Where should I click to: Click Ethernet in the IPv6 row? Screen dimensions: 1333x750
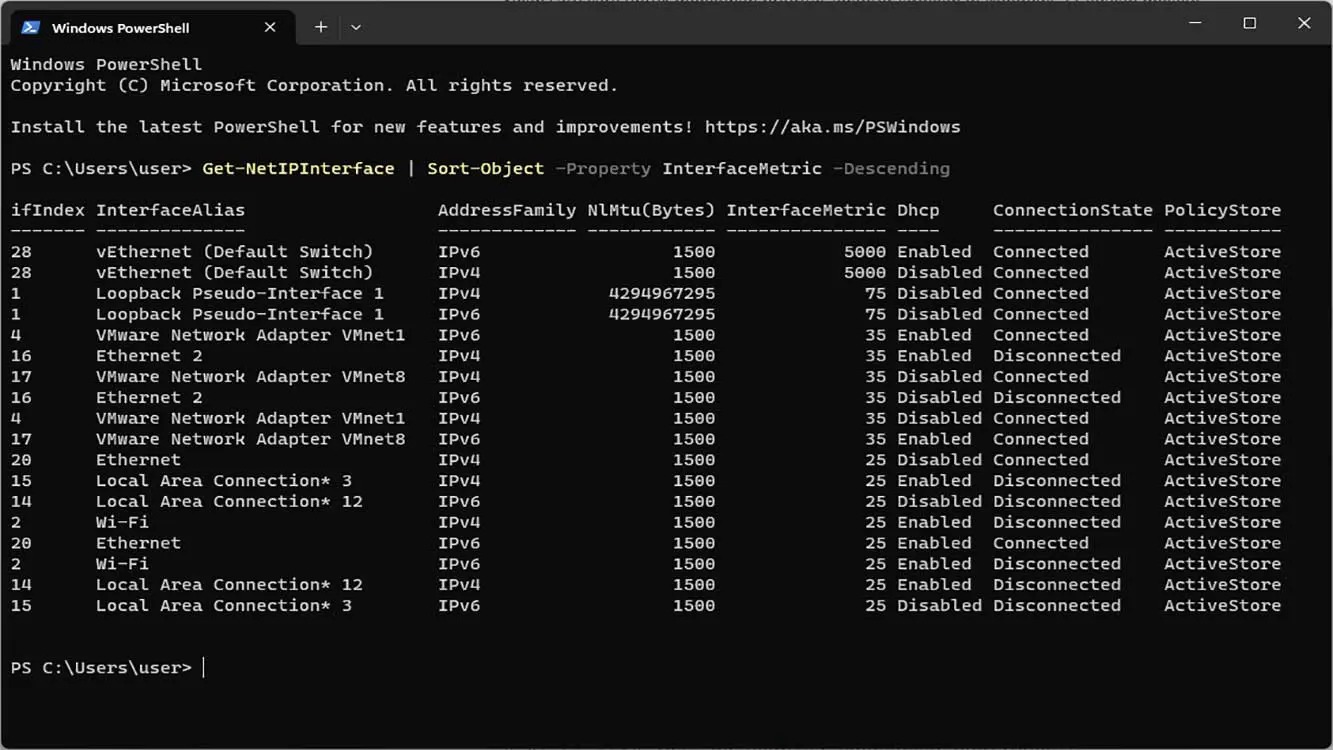pos(138,543)
